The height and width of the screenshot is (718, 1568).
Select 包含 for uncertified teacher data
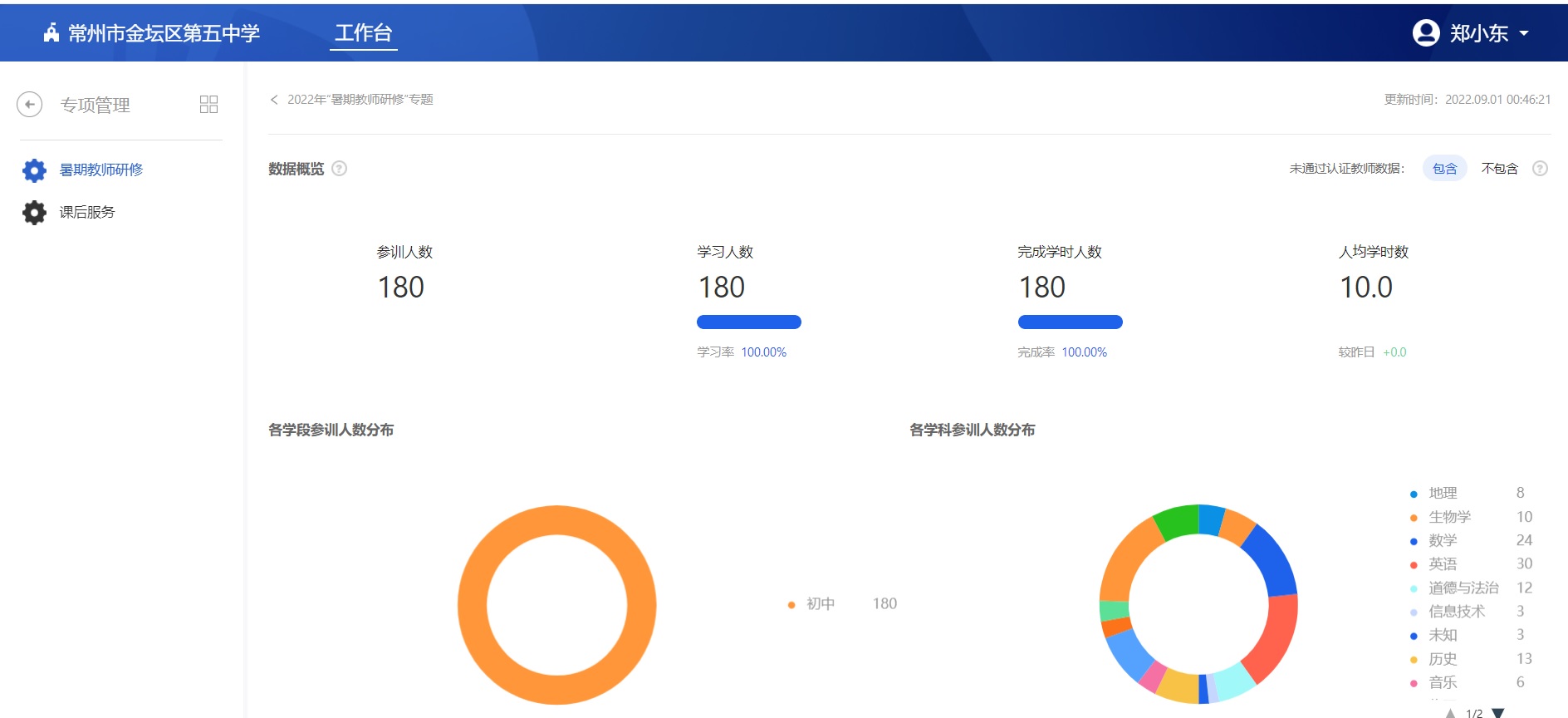pyautogui.click(x=1445, y=169)
